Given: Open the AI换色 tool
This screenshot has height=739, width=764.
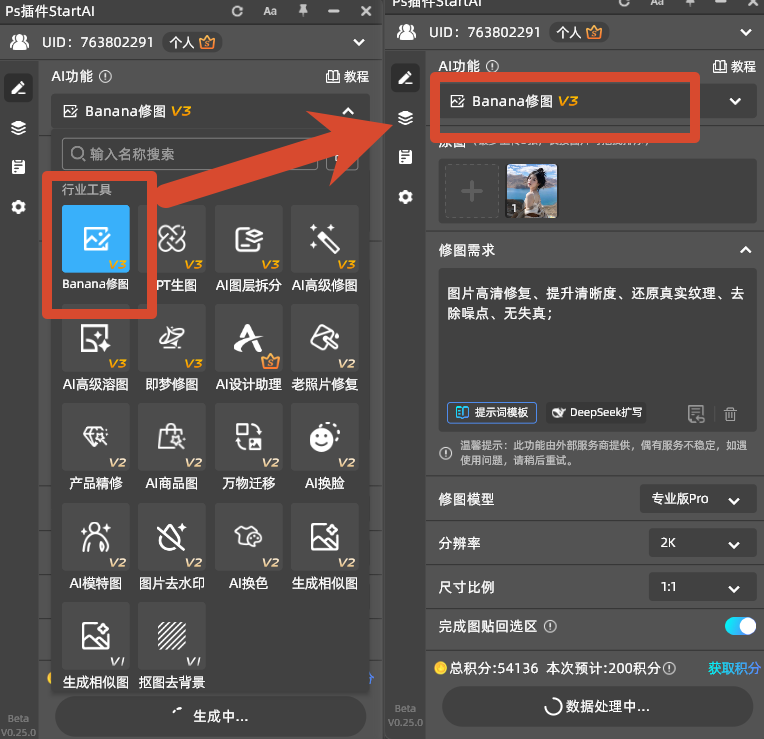Looking at the screenshot, I should point(248,537).
